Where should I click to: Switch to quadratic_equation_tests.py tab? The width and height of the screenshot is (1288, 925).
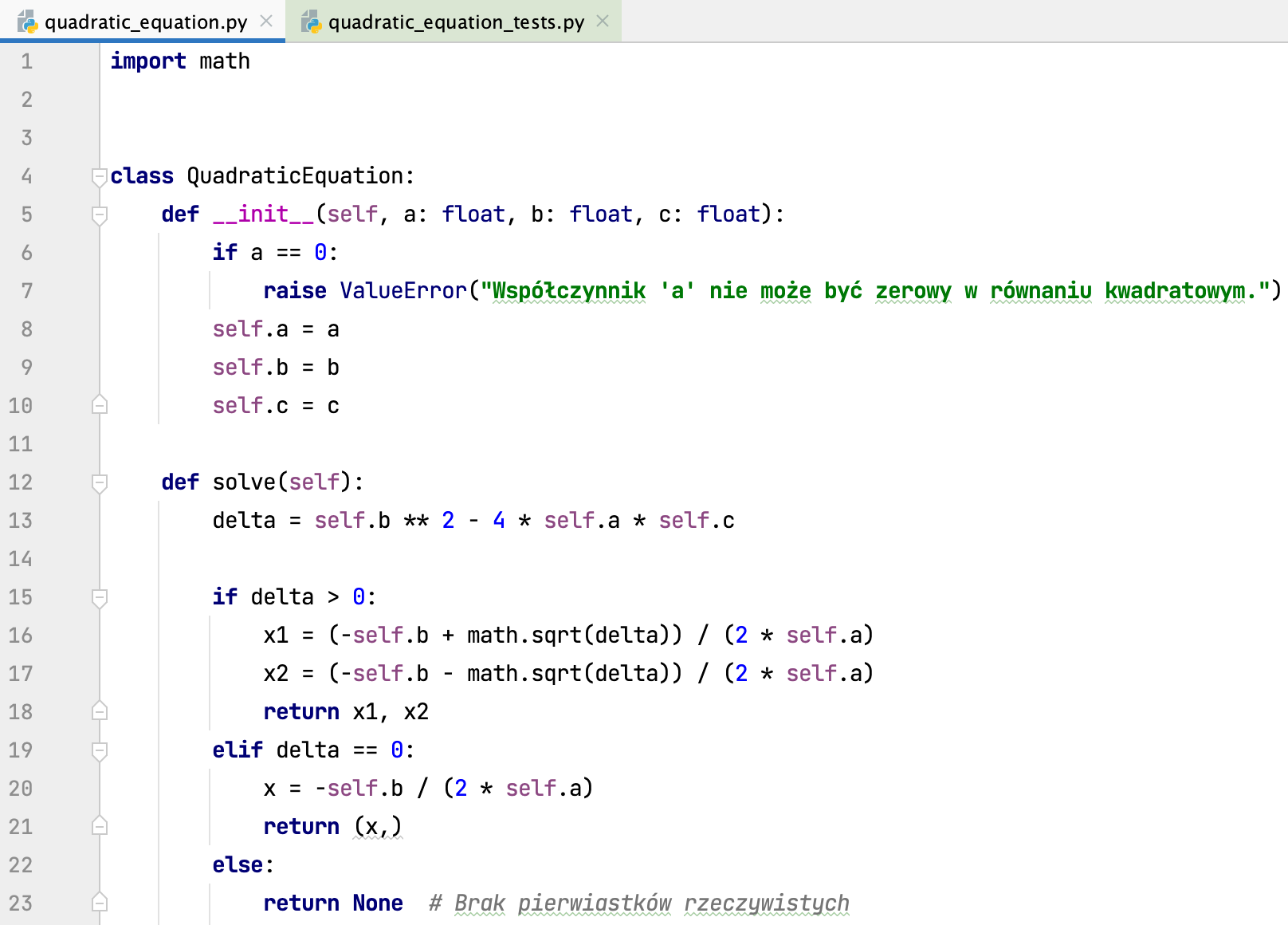click(456, 22)
